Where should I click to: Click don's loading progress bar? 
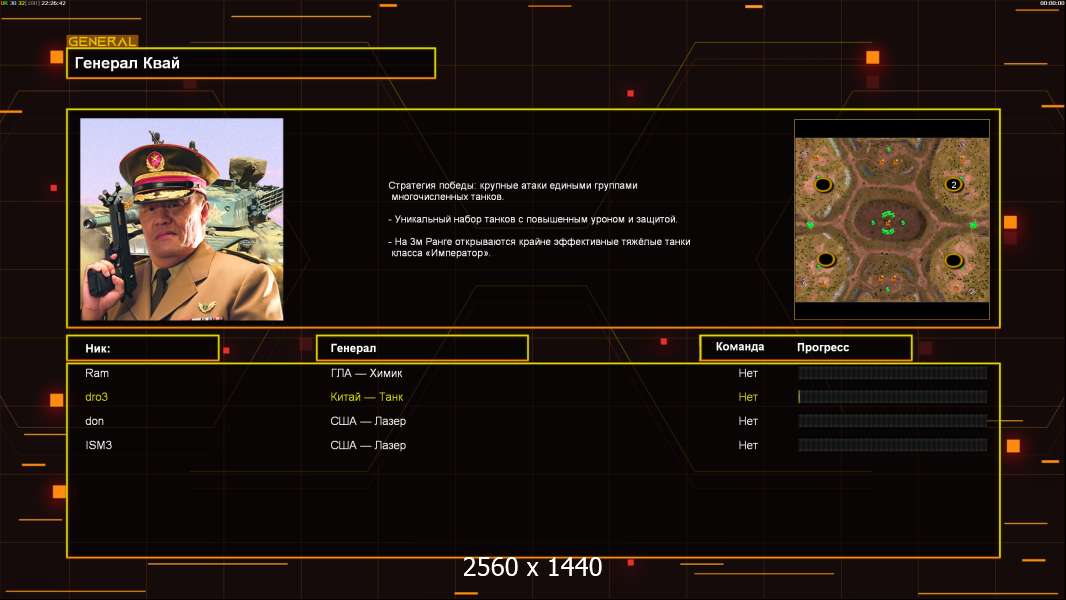tap(893, 421)
